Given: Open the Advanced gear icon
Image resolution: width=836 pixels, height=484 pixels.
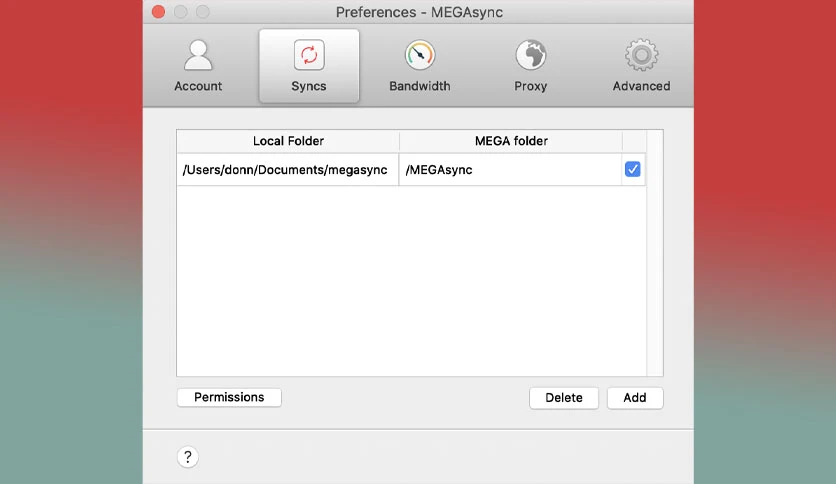Looking at the screenshot, I should (x=641, y=55).
